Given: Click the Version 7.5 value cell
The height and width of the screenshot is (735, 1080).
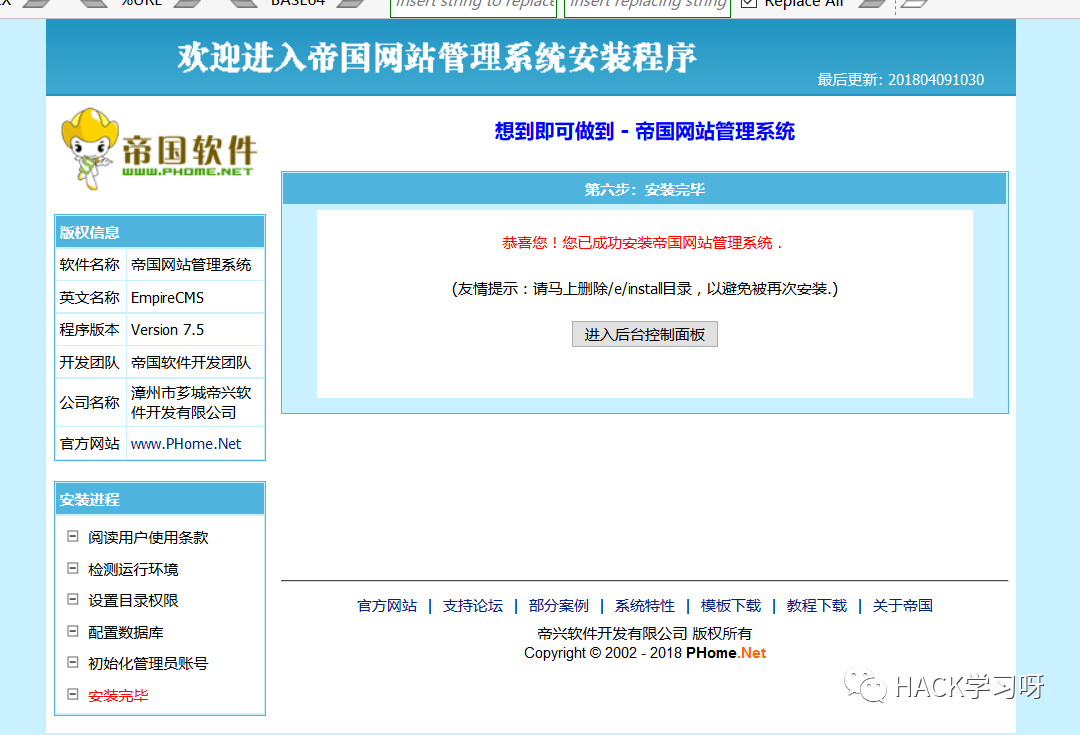Looking at the screenshot, I should 196,329.
